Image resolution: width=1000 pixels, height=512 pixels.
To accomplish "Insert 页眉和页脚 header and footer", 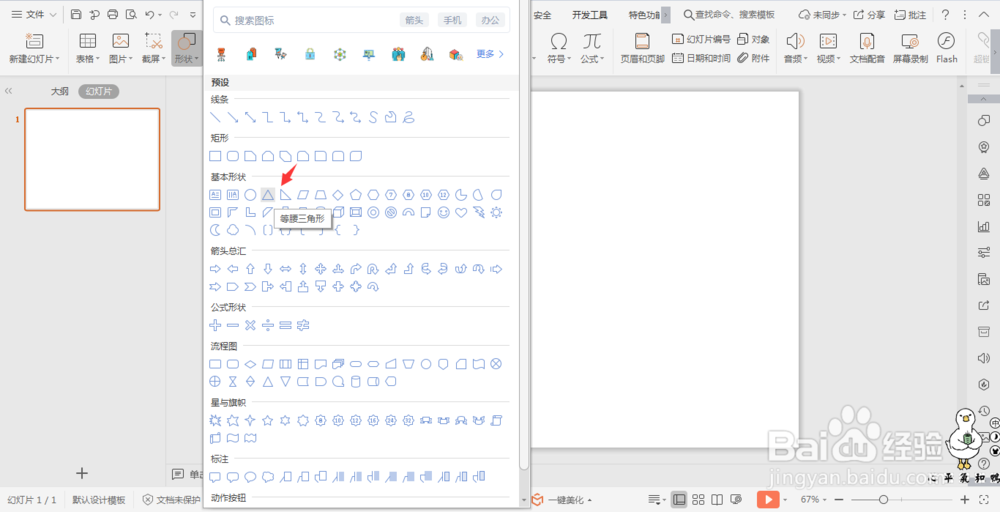I will point(642,48).
